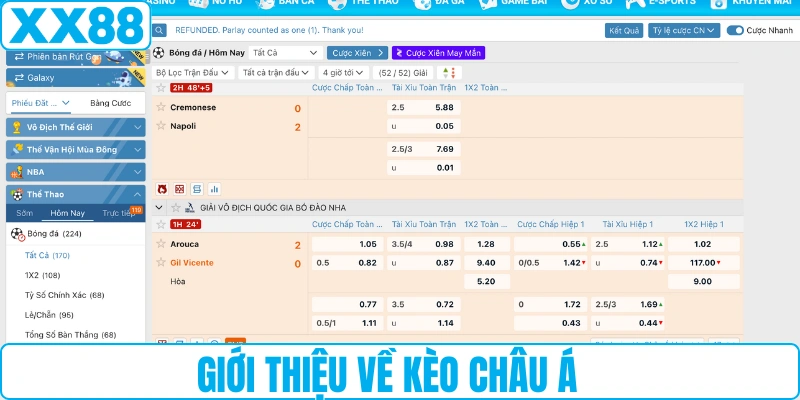Screen dimensions: 800x400
Task: Click the 117.00 odds in 1X2 Hiệp 1
Action: point(704,263)
